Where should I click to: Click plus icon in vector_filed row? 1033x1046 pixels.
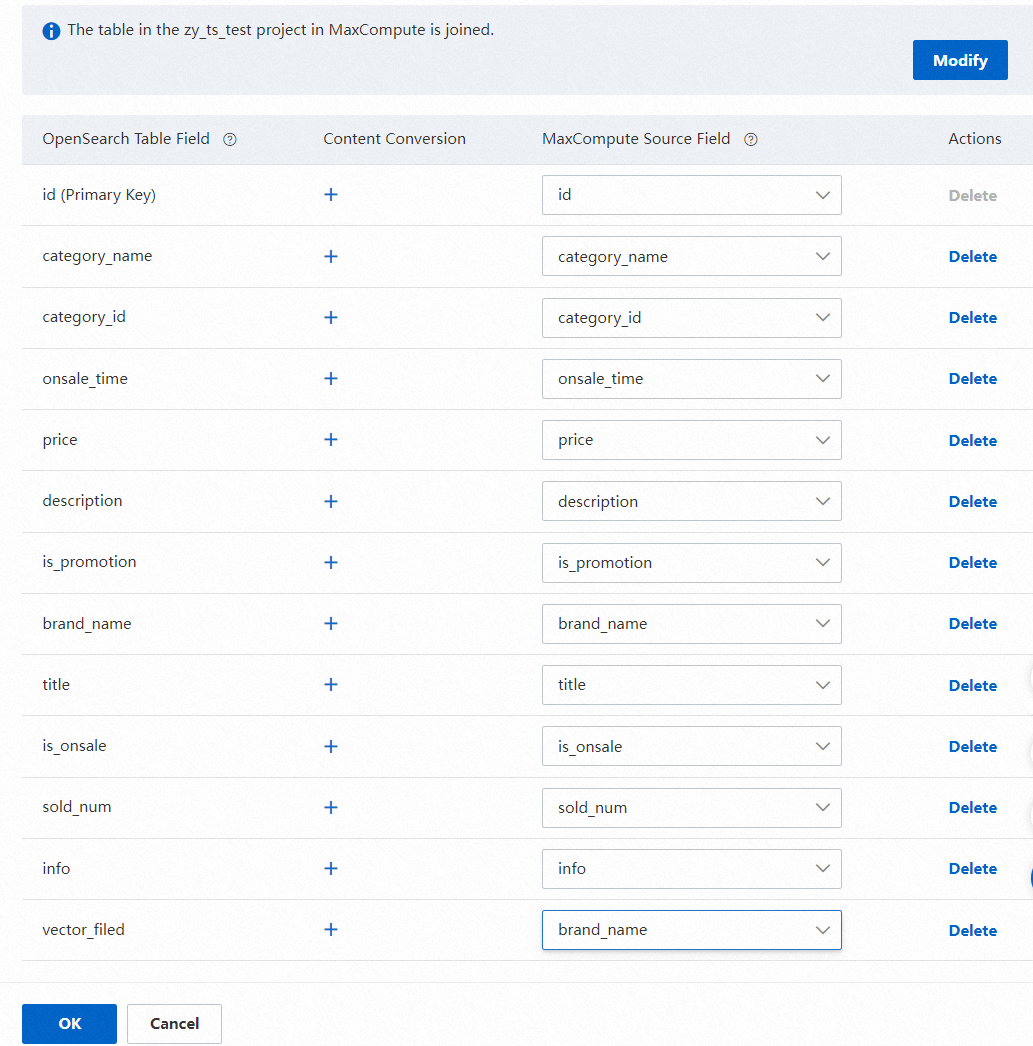pyautogui.click(x=331, y=930)
